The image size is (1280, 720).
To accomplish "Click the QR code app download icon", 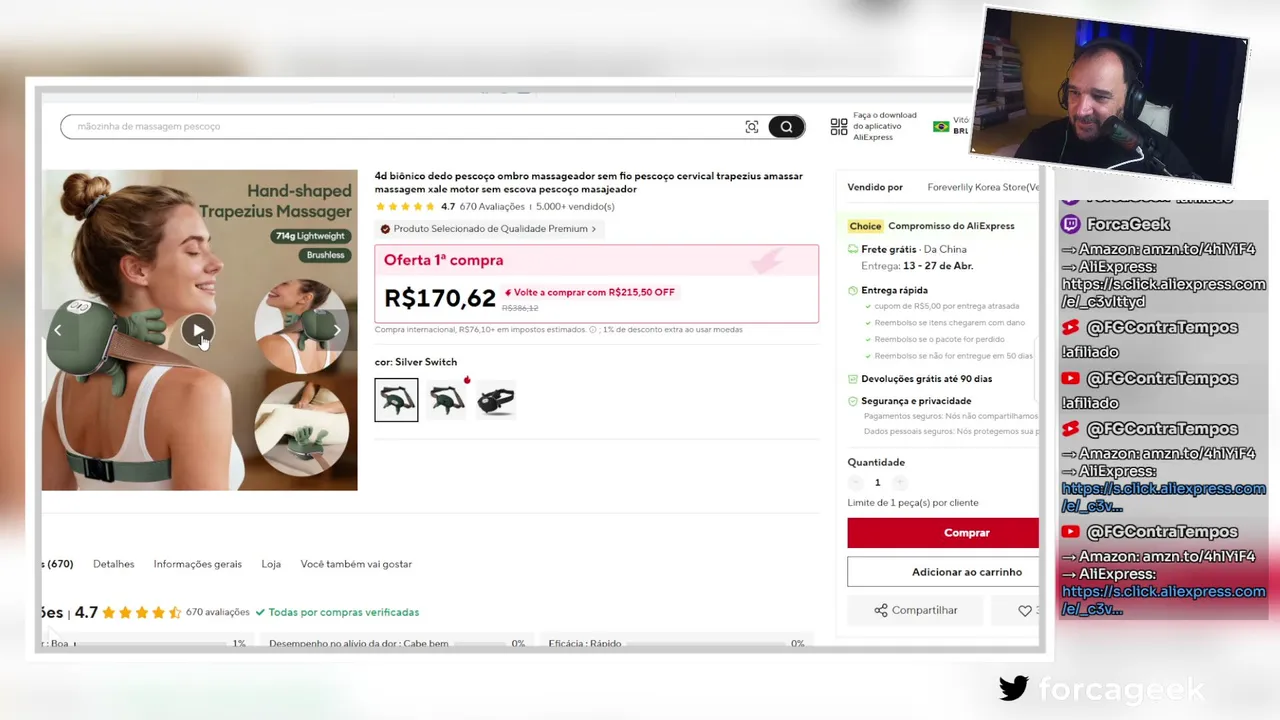I will coord(839,127).
